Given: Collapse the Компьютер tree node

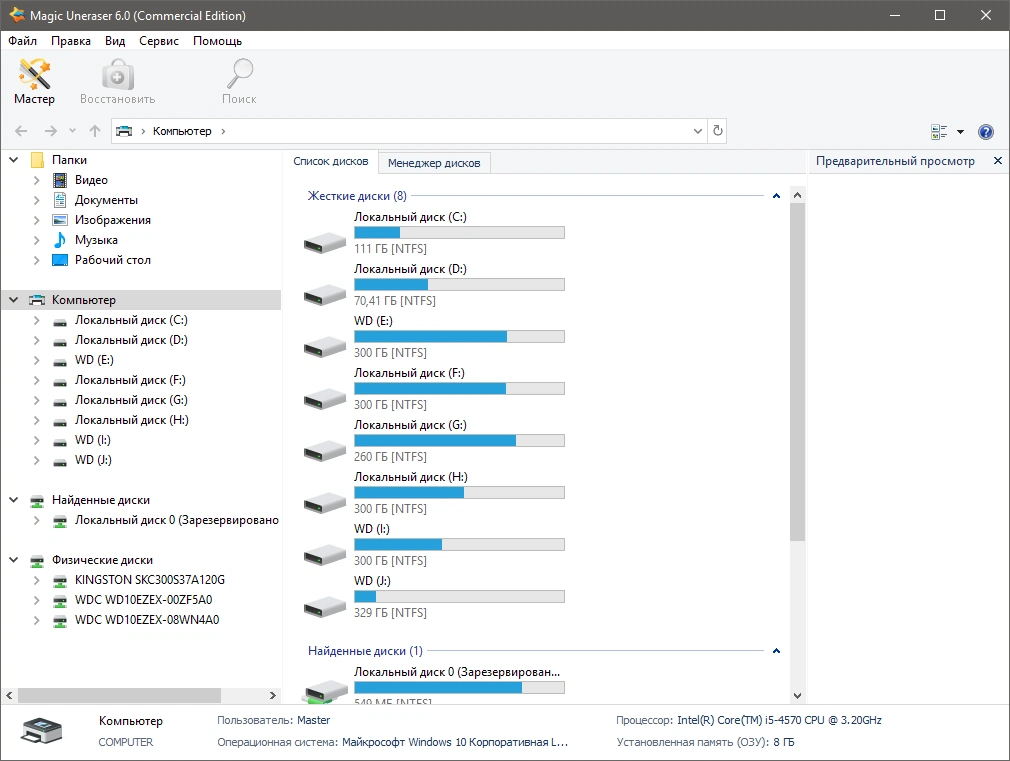Looking at the screenshot, I should point(14,300).
